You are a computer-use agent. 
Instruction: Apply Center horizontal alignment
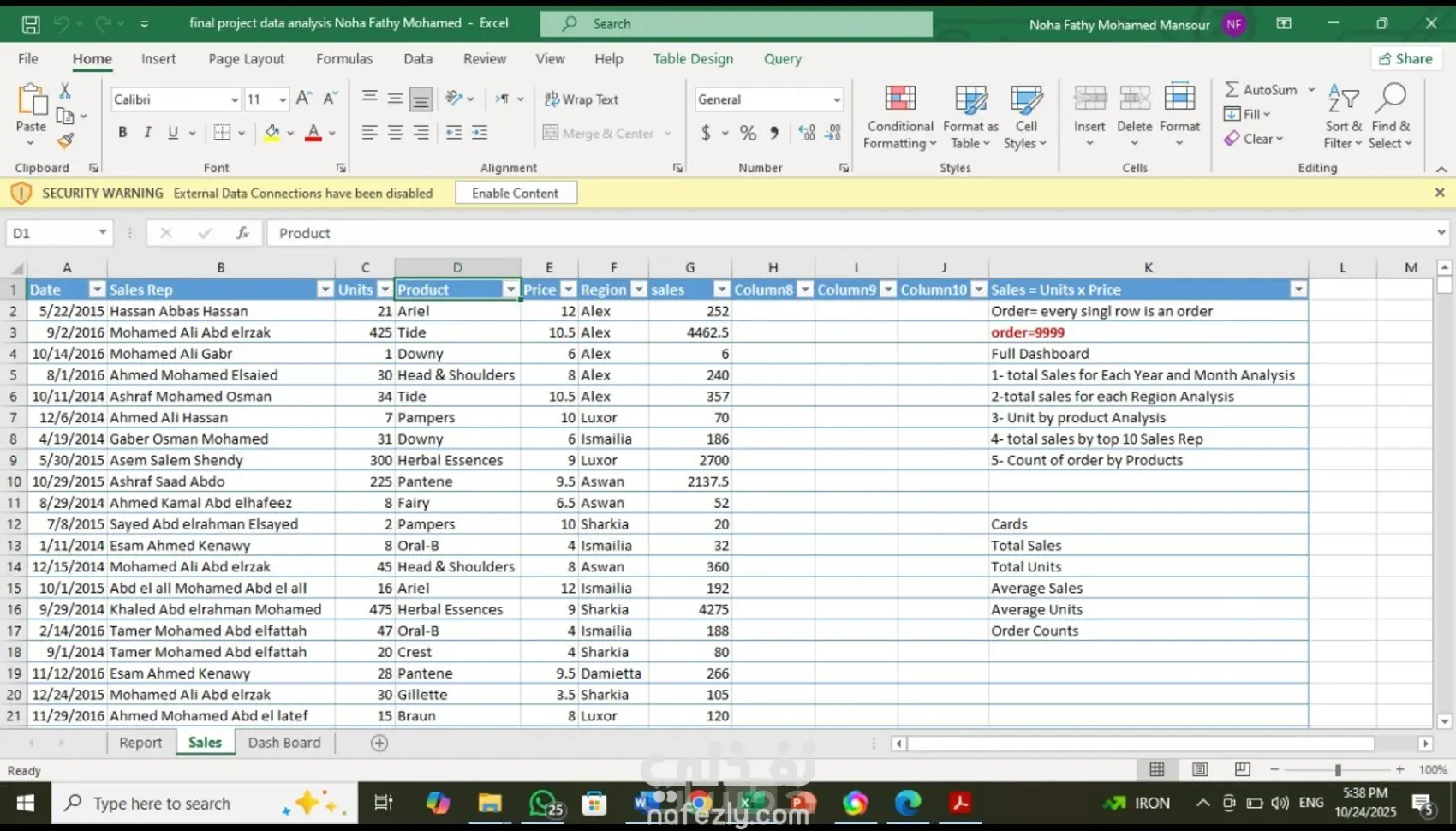pos(395,133)
